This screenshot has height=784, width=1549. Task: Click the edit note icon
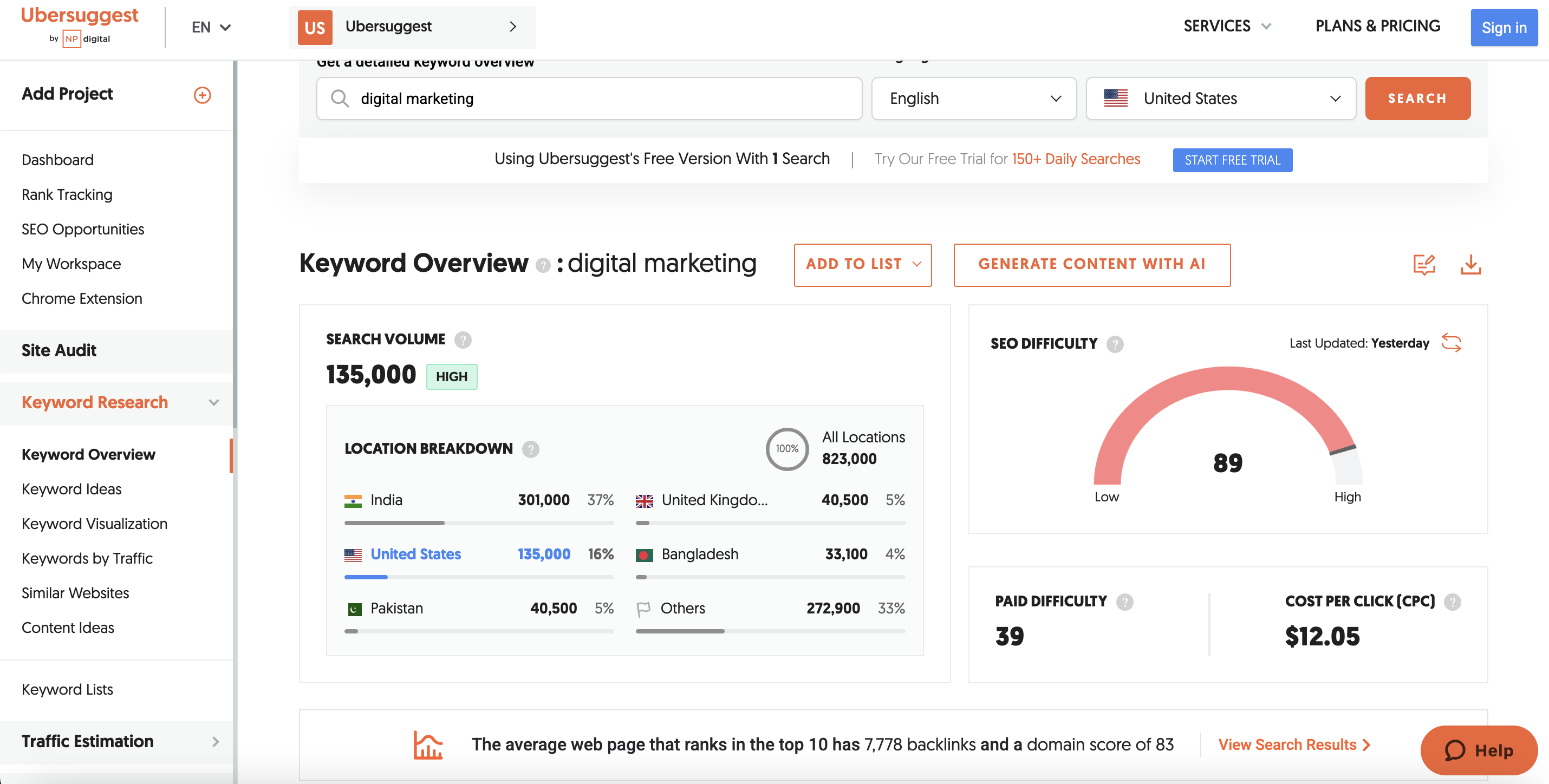(x=1423, y=265)
